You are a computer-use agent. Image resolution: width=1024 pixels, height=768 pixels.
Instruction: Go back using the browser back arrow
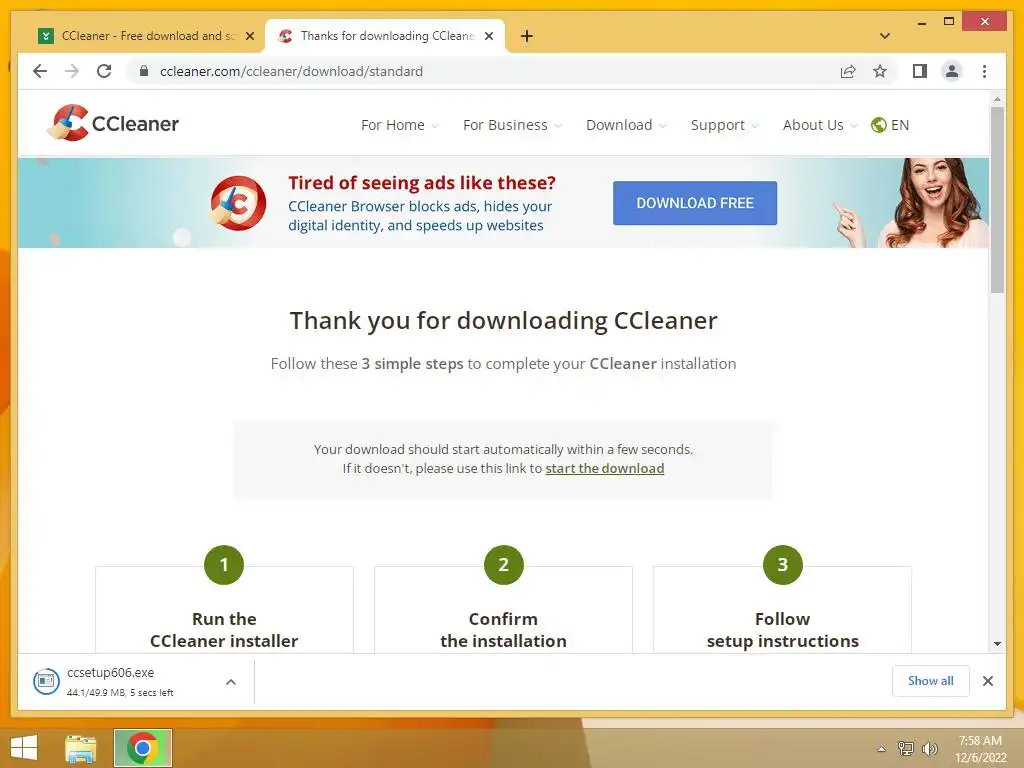click(x=40, y=71)
